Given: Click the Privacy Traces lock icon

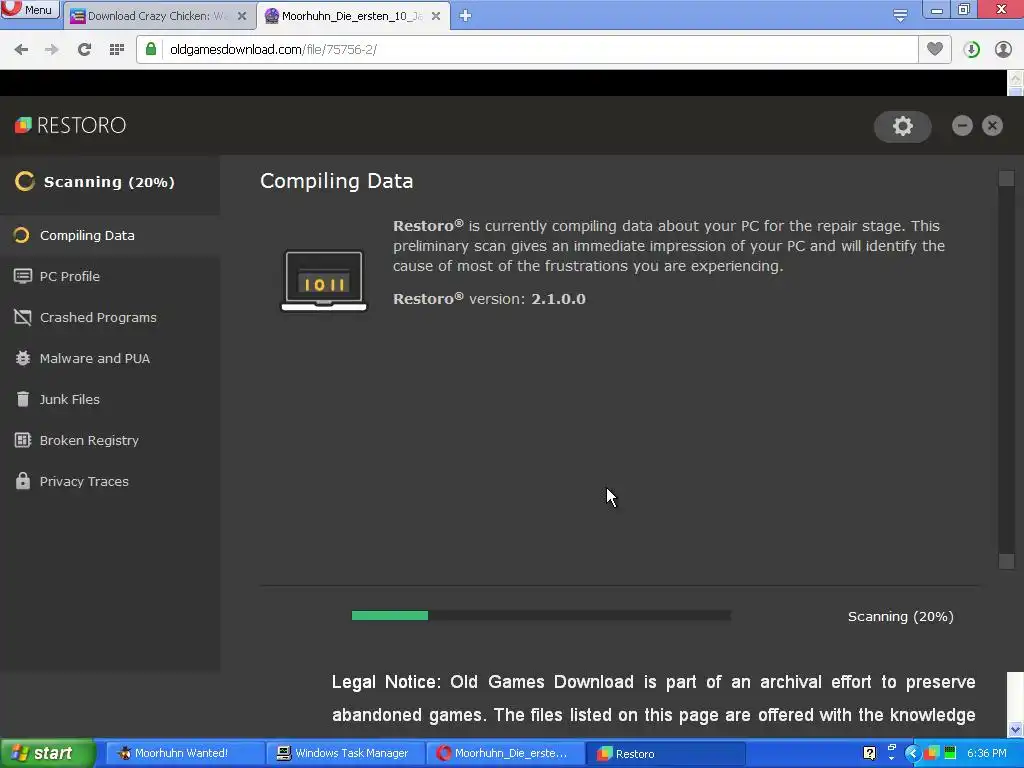Looking at the screenshot, I should pos(22,481).
